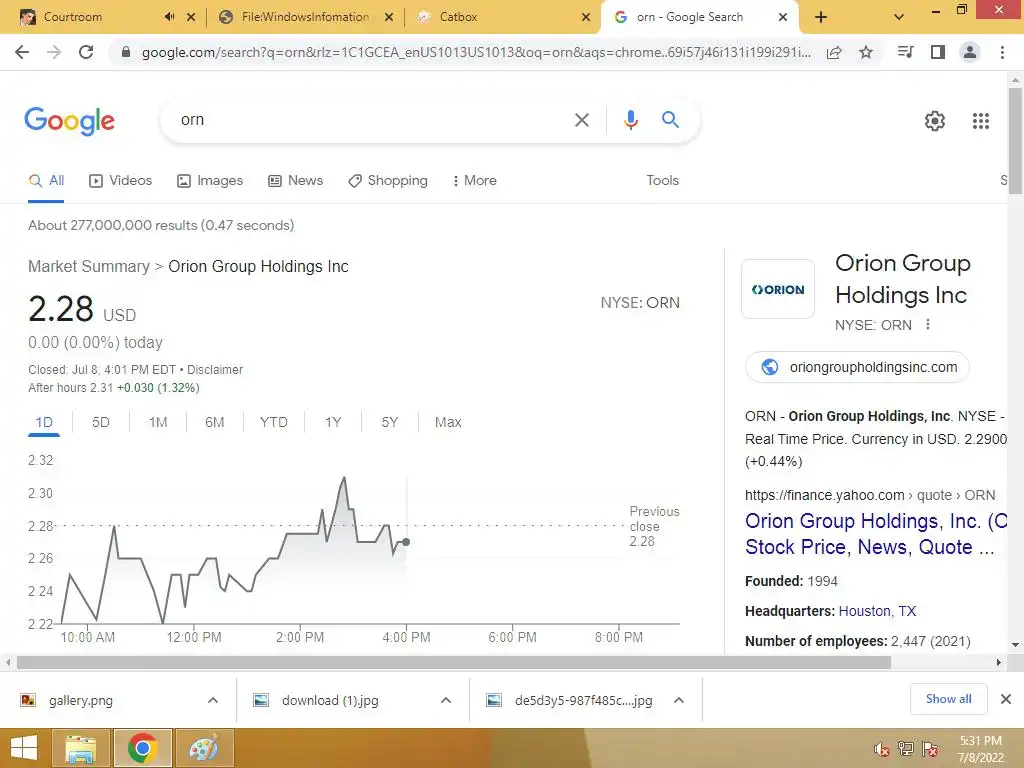Image resolution: width=1024 pixels, height=768 pixels.
Task: Show all downloads
Action: [x=948, y=699]
